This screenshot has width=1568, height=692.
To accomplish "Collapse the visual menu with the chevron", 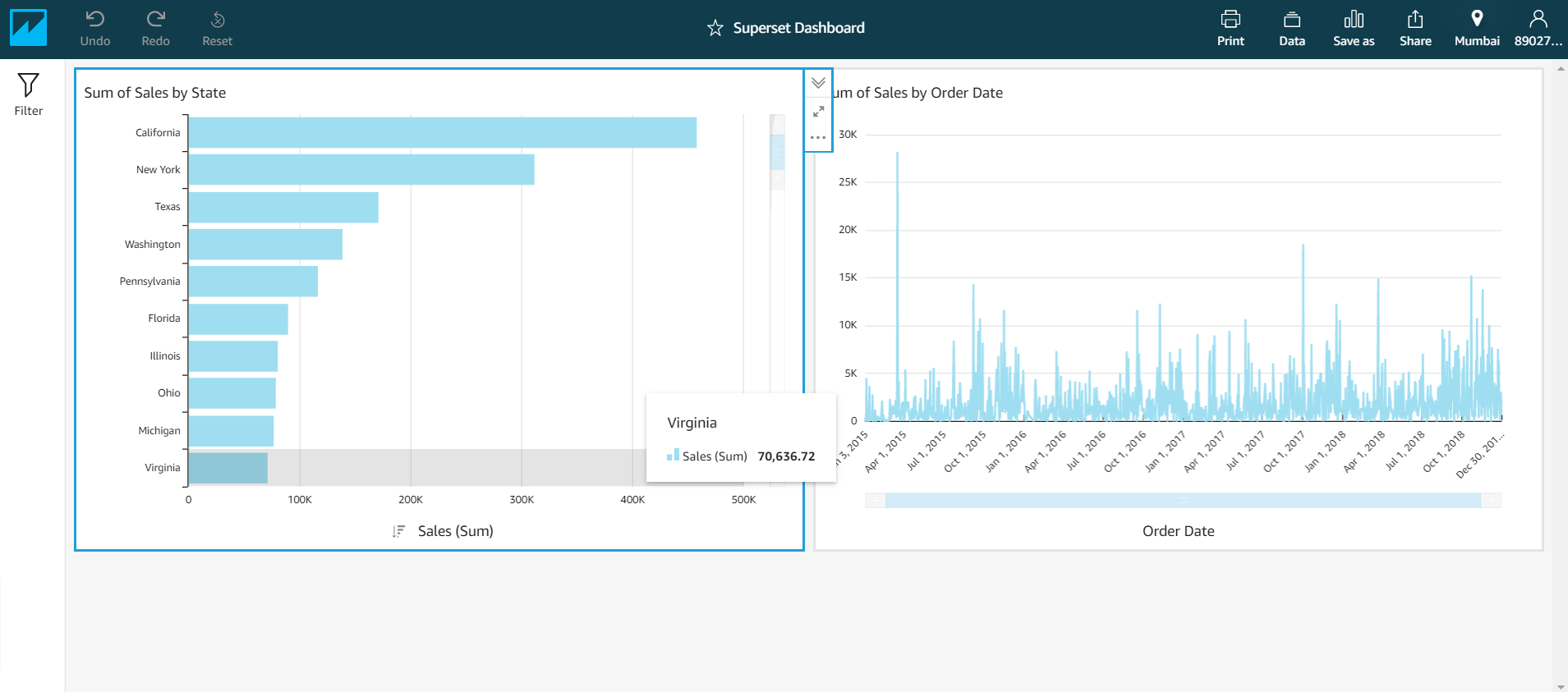I will coord(818,83).
